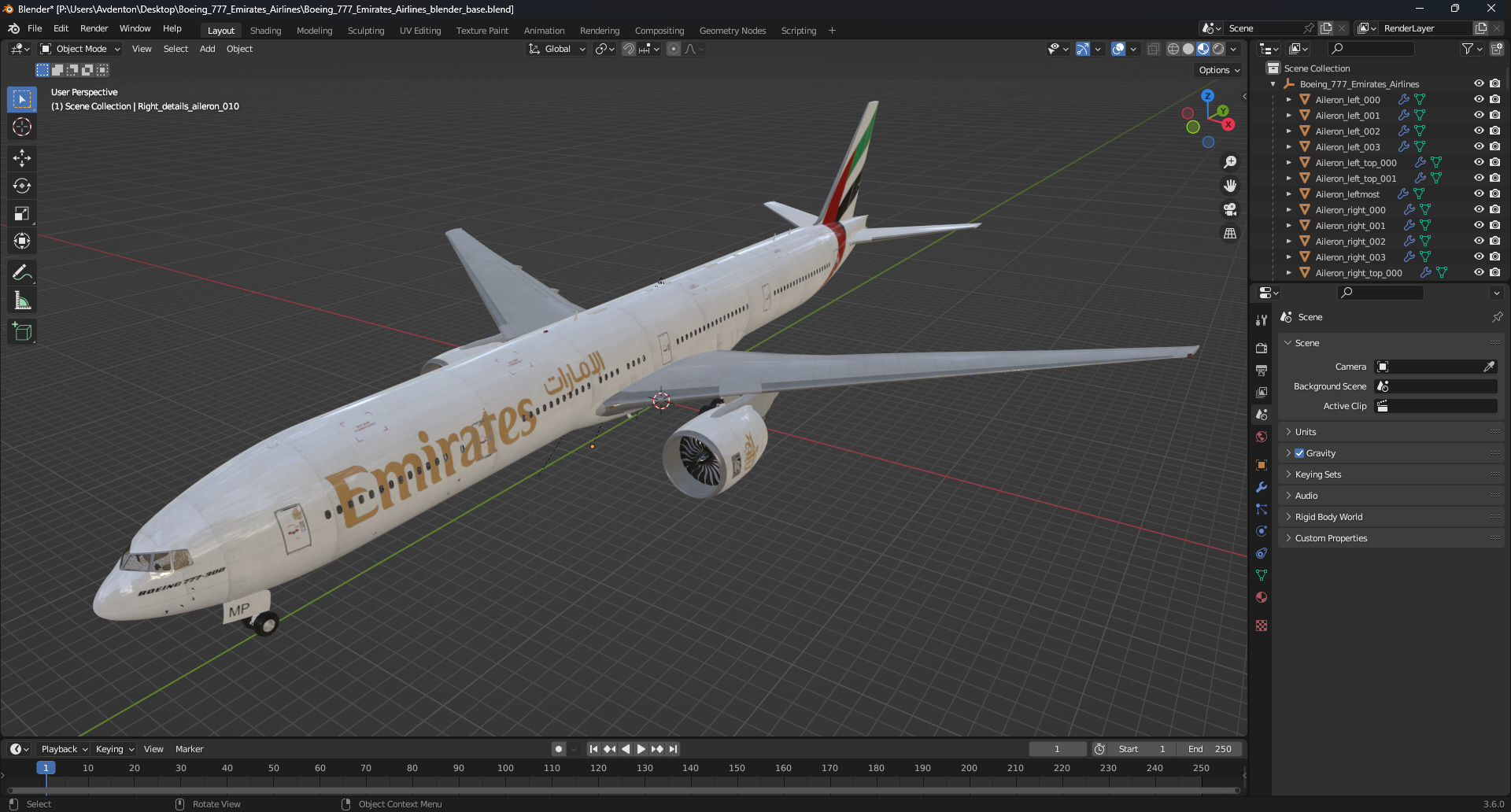
Task: Disable Aileron_left_003 in renders
Action: [x=1494, y=146]
